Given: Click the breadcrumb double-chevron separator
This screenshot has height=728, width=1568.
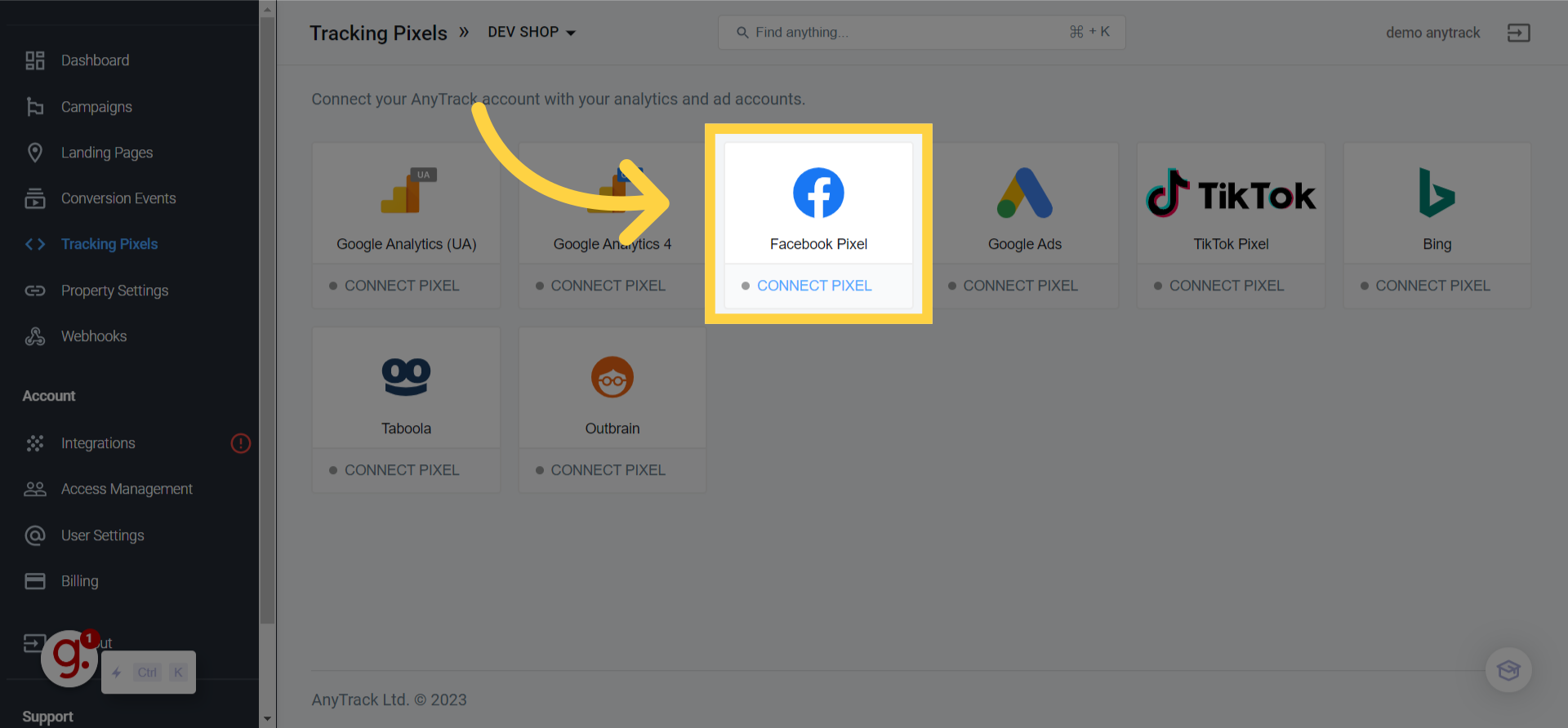Looking at the screenshot, I should point(464,32).
